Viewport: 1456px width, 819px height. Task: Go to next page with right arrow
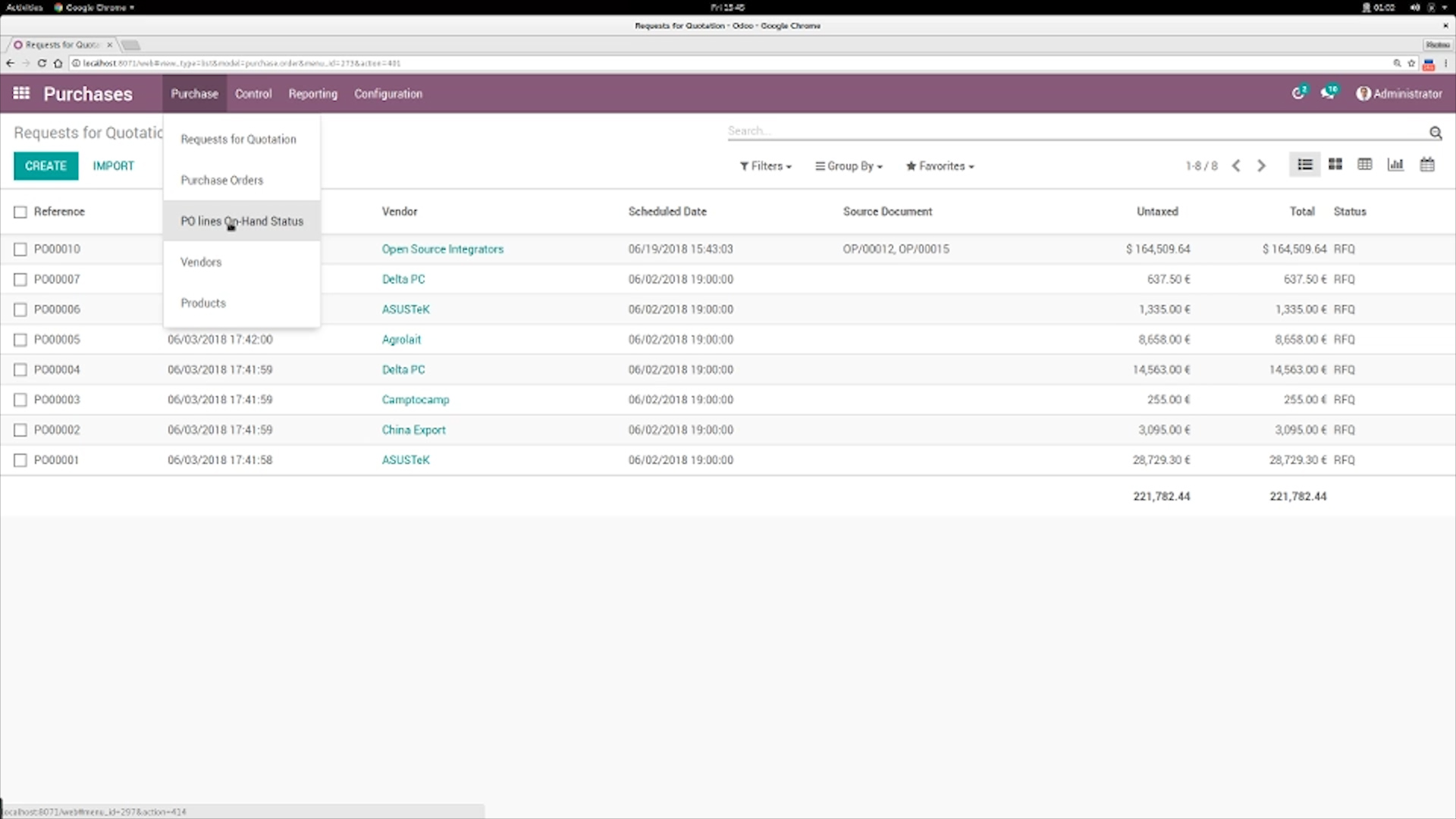(1261, 165)
